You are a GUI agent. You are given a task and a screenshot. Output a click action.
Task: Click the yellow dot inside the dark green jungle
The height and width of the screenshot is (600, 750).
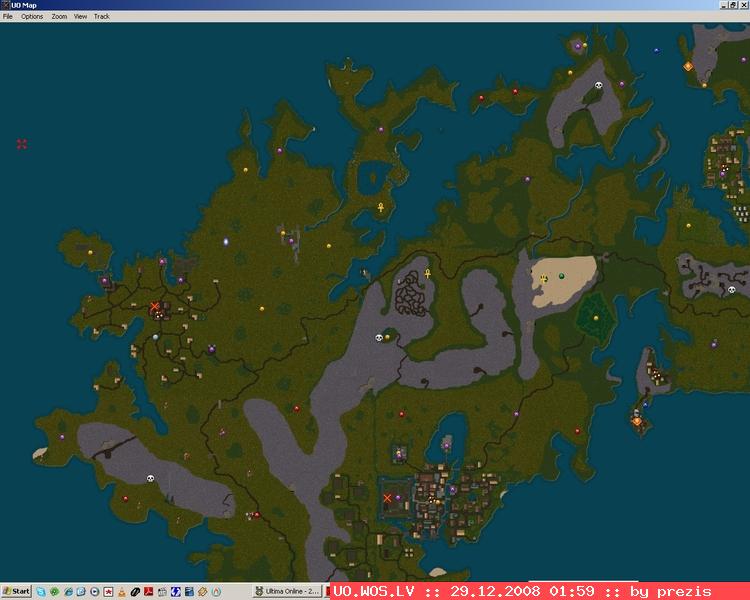[596, 318]
